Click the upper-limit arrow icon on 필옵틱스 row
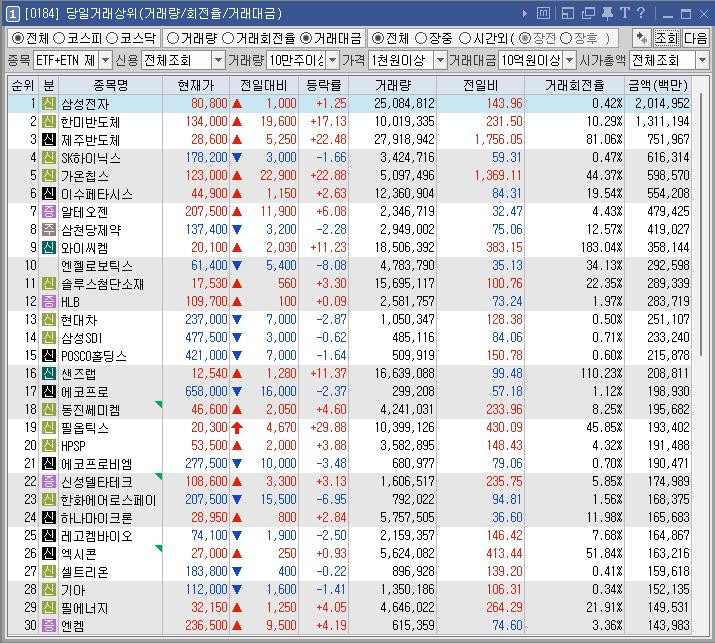The image size is (715, 643). pyautogui.click(x=237, y=428)
